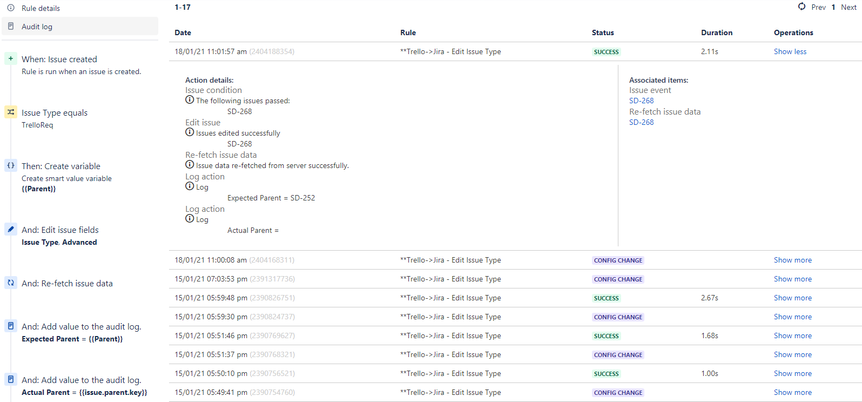Screen dimensions: 862x402
Task: Click the pencil Edit issue fields icon
Action: [10, 229]
